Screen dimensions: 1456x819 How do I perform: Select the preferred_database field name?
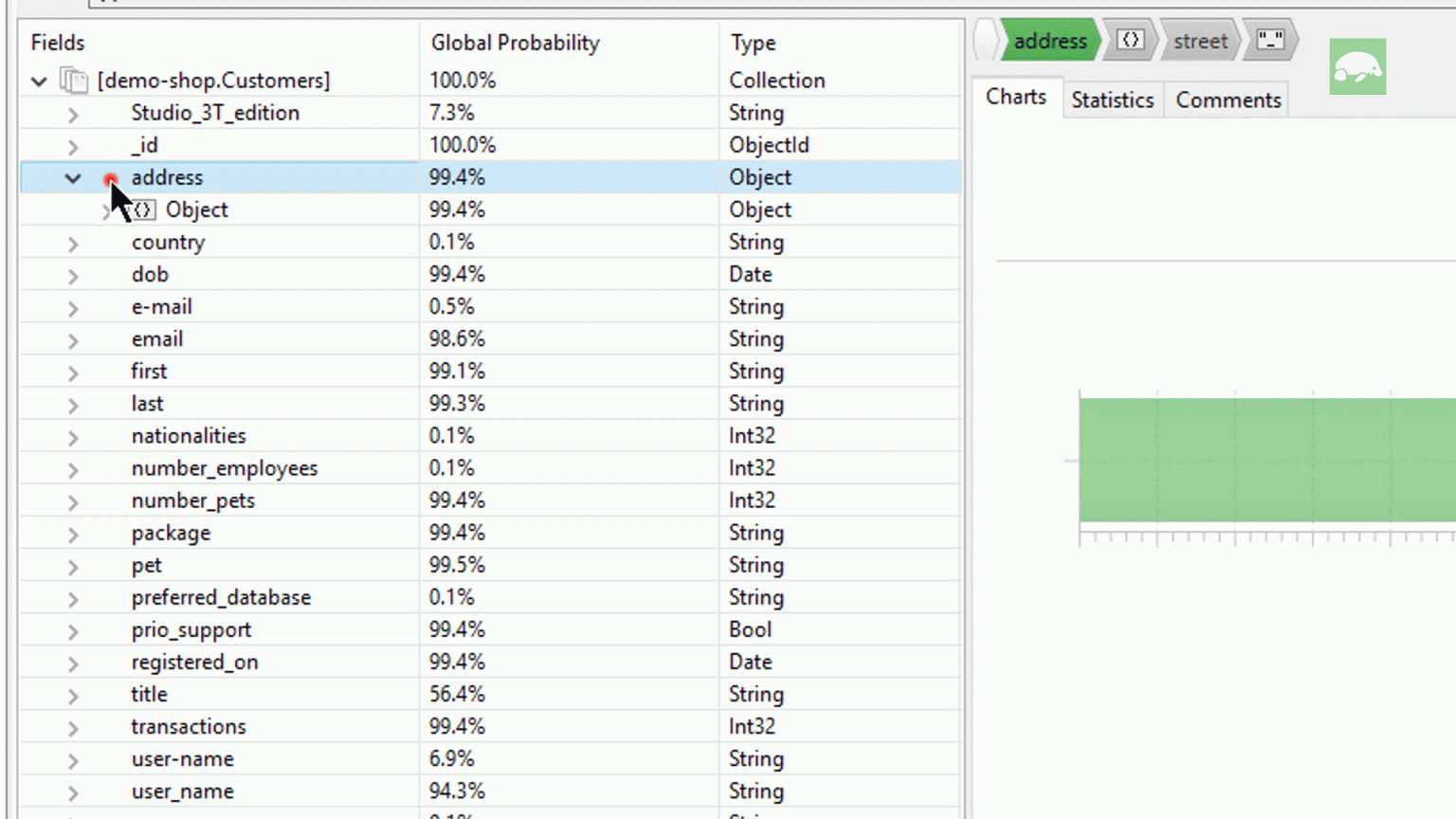[221, 597]
